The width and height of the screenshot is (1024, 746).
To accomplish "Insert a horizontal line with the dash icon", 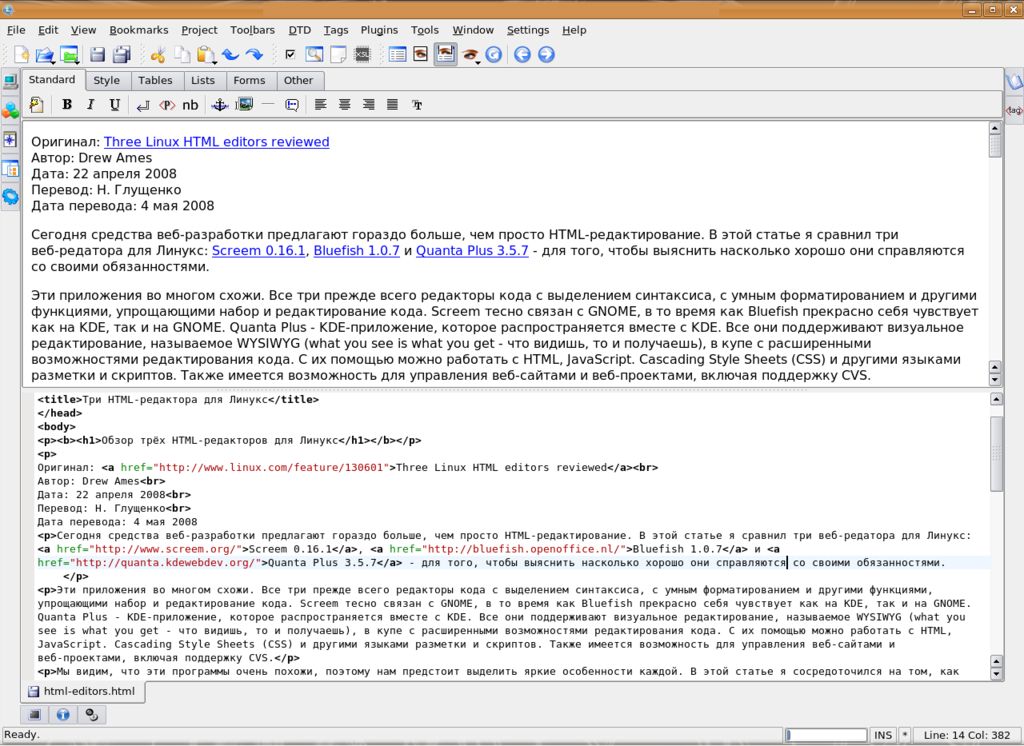I will 268,104.
